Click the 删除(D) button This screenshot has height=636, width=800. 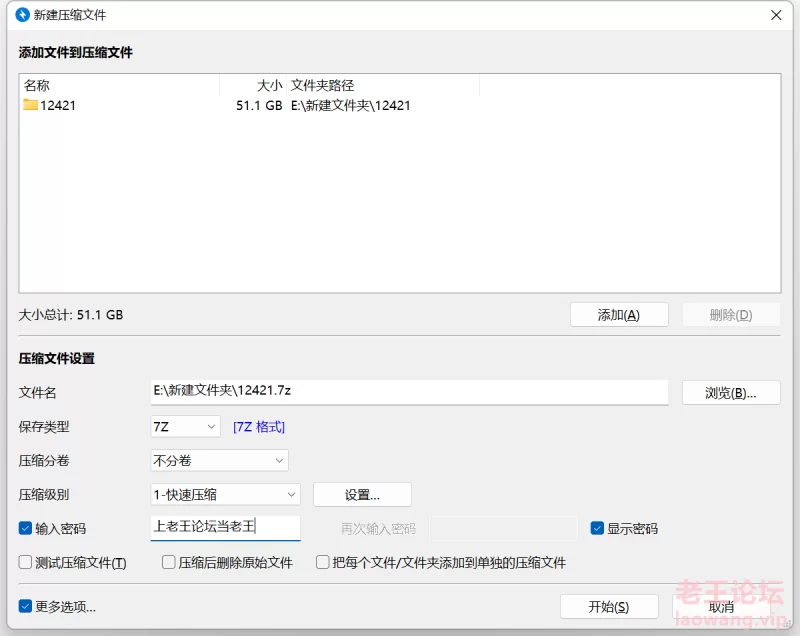731,315
